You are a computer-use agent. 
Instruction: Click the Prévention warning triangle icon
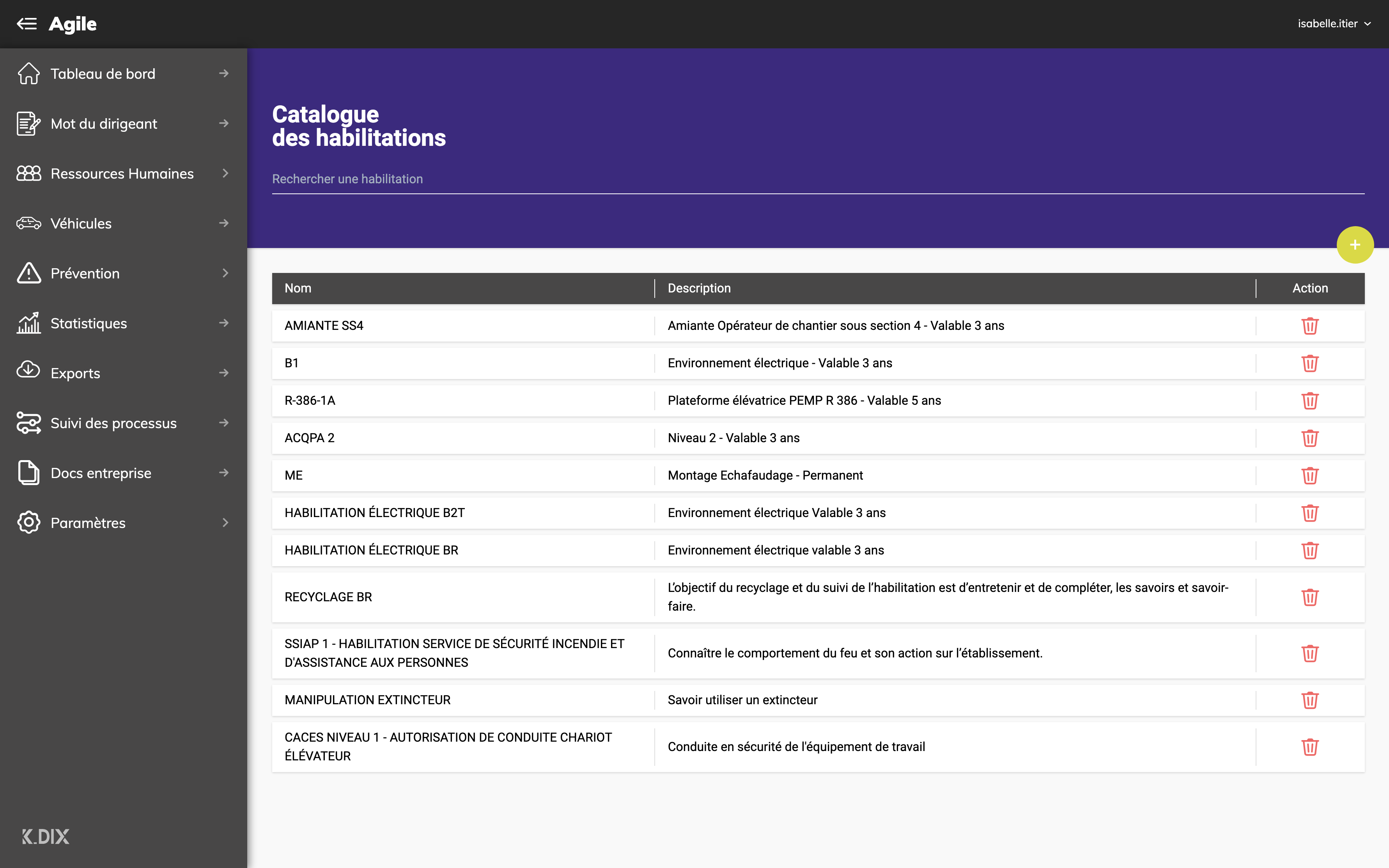29,273
